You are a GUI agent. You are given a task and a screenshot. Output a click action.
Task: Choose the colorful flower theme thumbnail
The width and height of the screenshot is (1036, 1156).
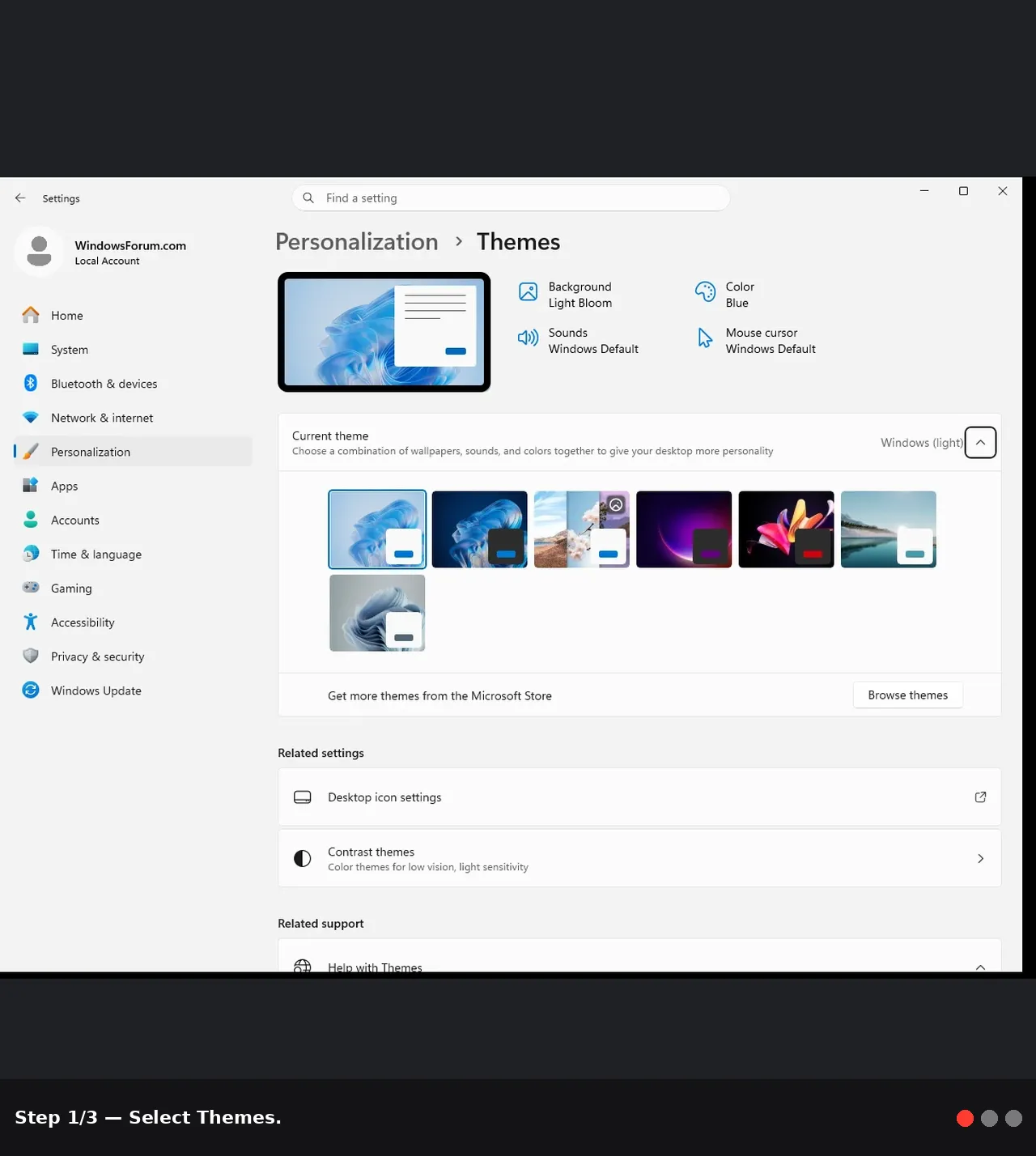786,529
